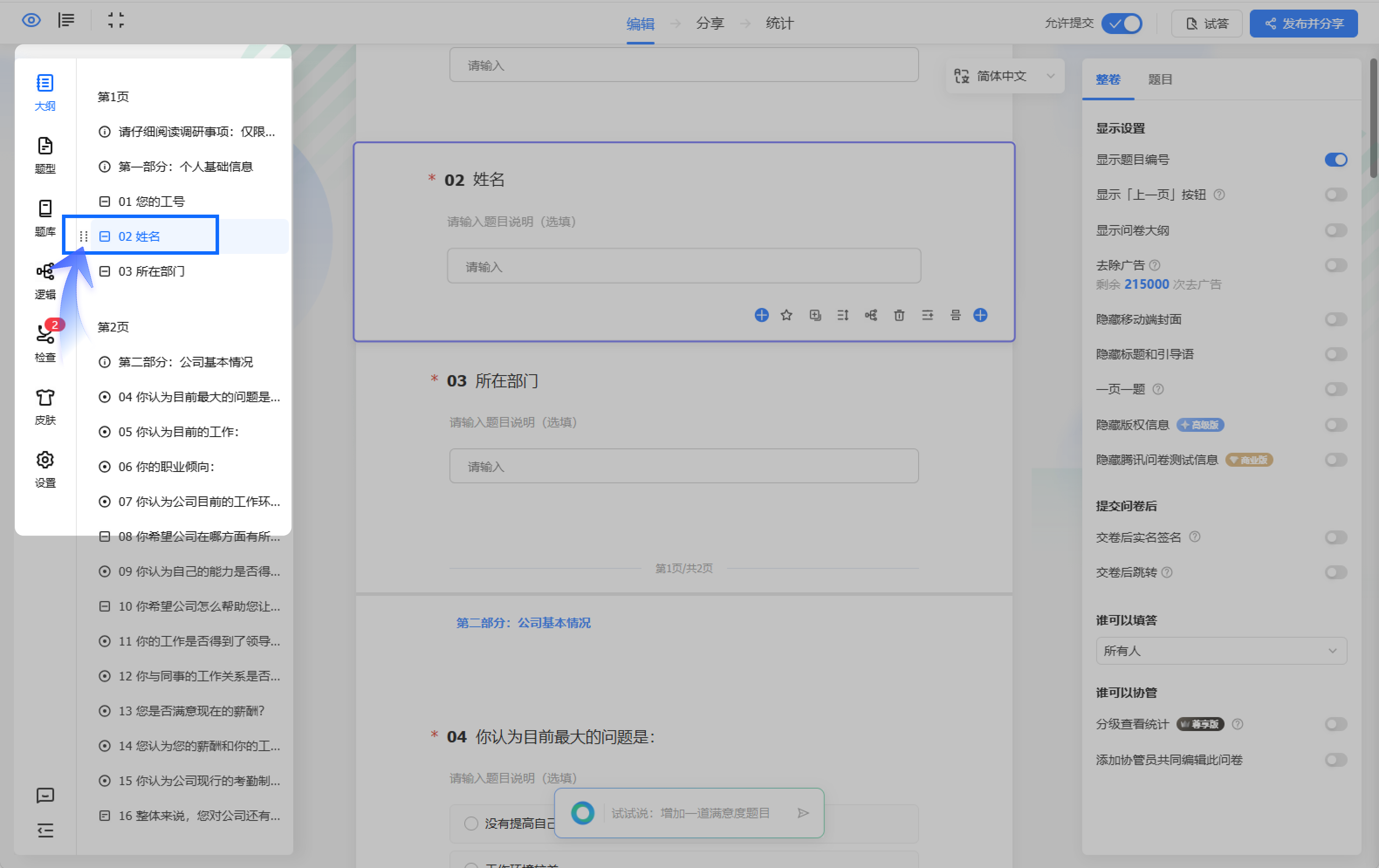Toggle the 允许提交 switch
1379x868 pixels.
pos(1122,24)
